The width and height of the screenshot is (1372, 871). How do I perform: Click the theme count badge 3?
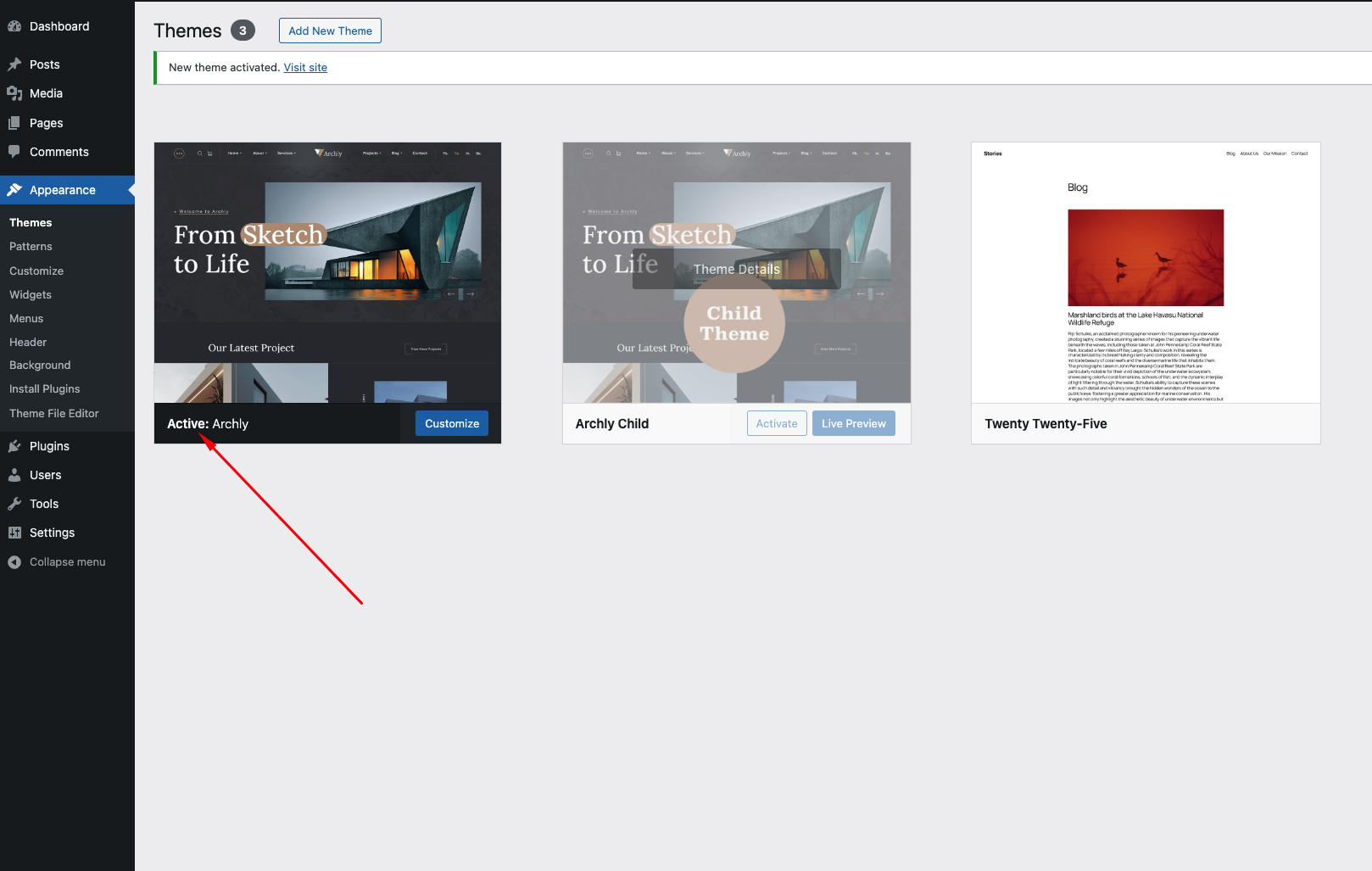[x=243, y=31]
